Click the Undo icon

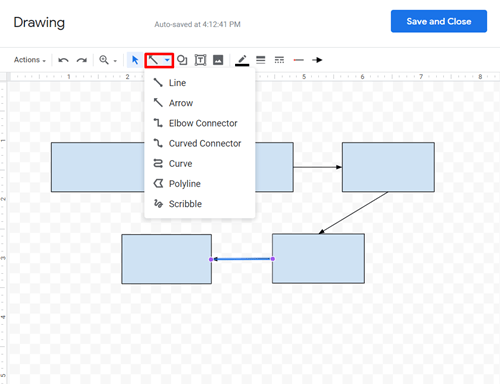point(63,60)
